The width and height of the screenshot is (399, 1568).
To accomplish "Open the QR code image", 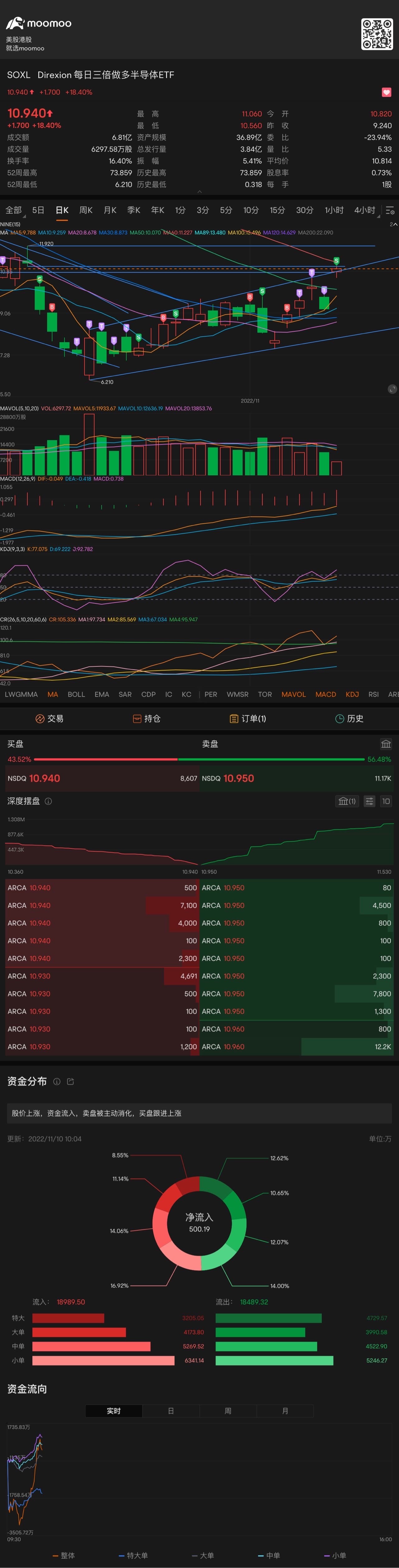I will tap(377, 34).
